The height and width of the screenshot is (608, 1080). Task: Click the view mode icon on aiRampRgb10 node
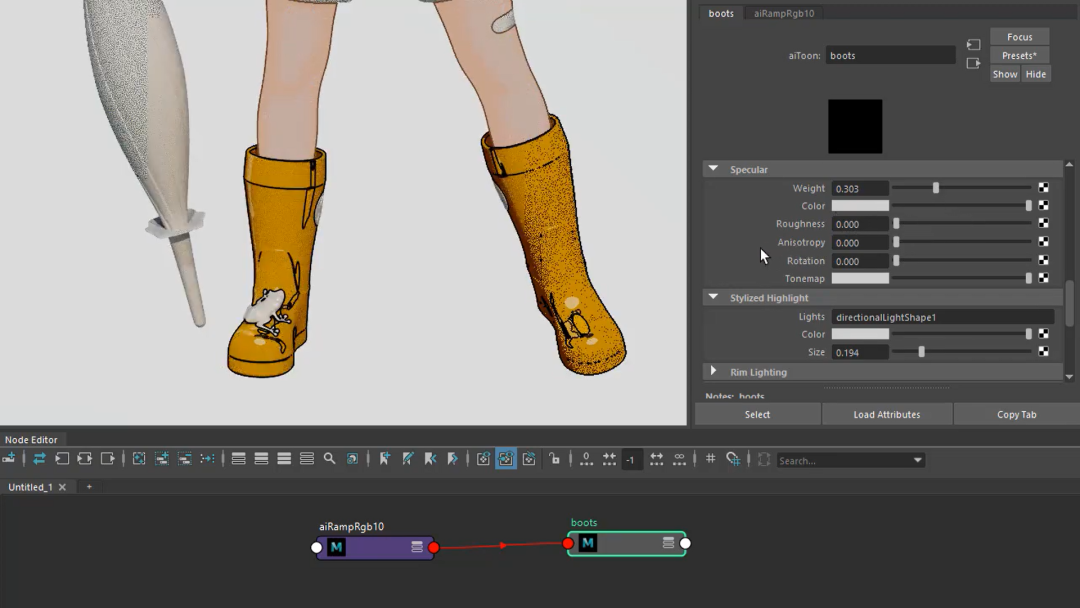click(417, 547)
